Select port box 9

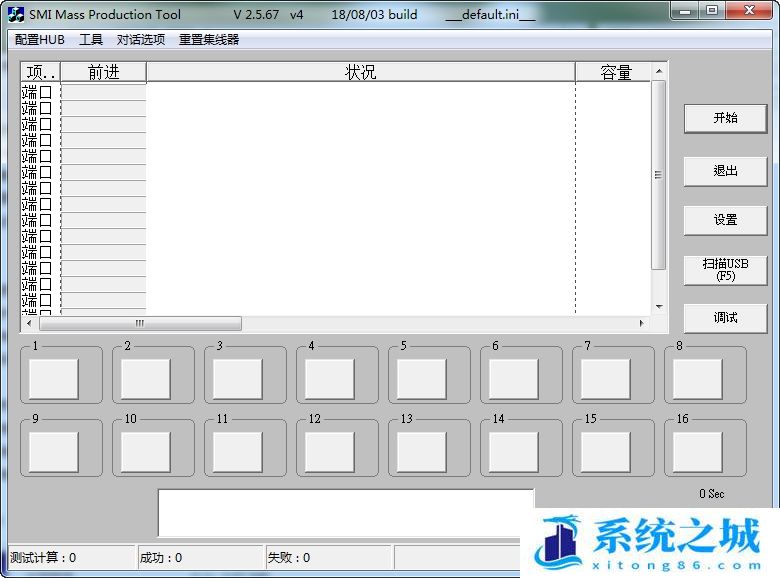[x=54, y=452]
